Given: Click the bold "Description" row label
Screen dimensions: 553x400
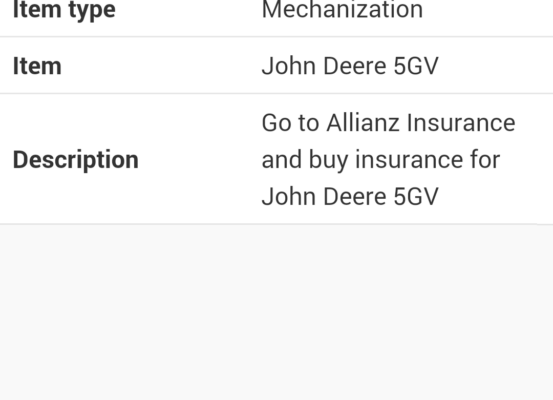Looking at the screenshot, I should click(75, 159).
